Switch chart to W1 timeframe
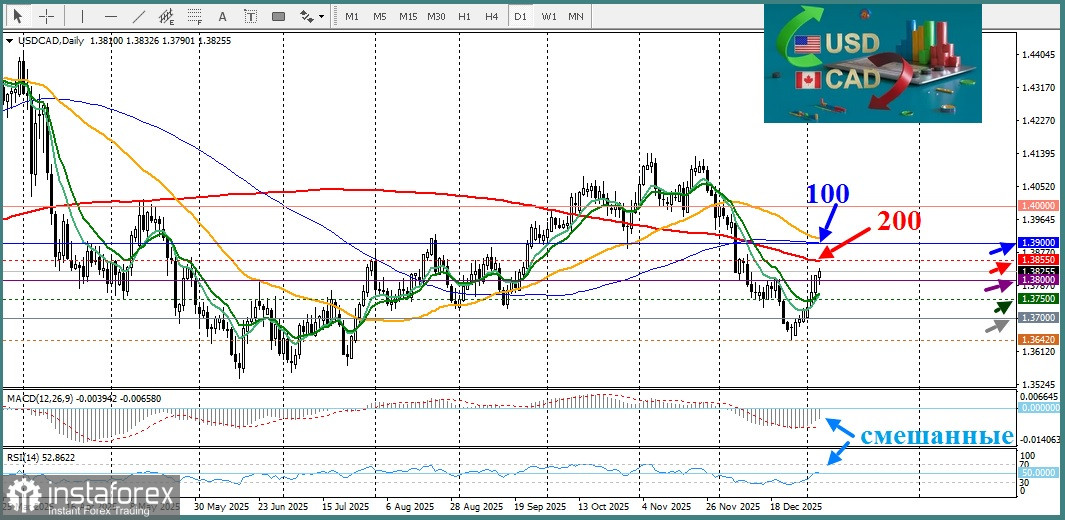 tap(549, 16)
